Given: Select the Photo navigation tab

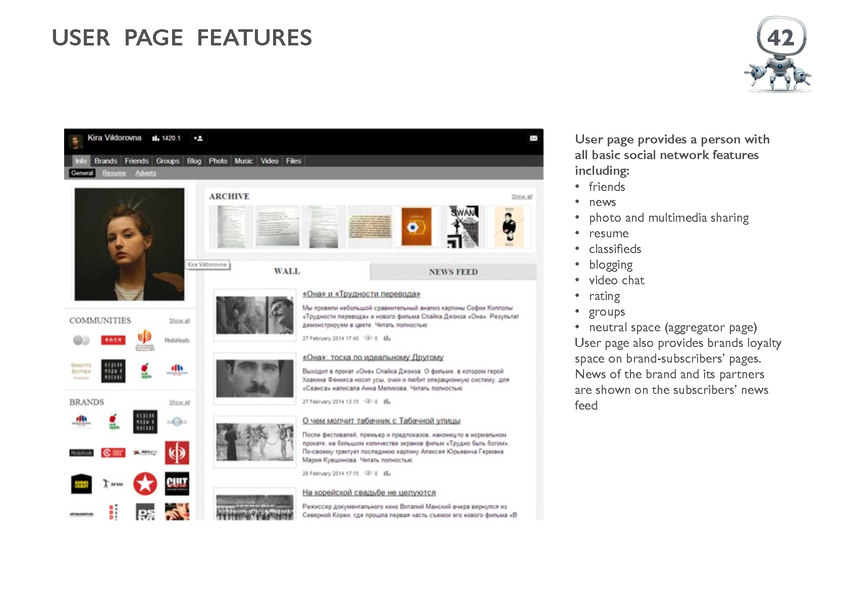Looking at the screenshot, I should coord(218,161).
